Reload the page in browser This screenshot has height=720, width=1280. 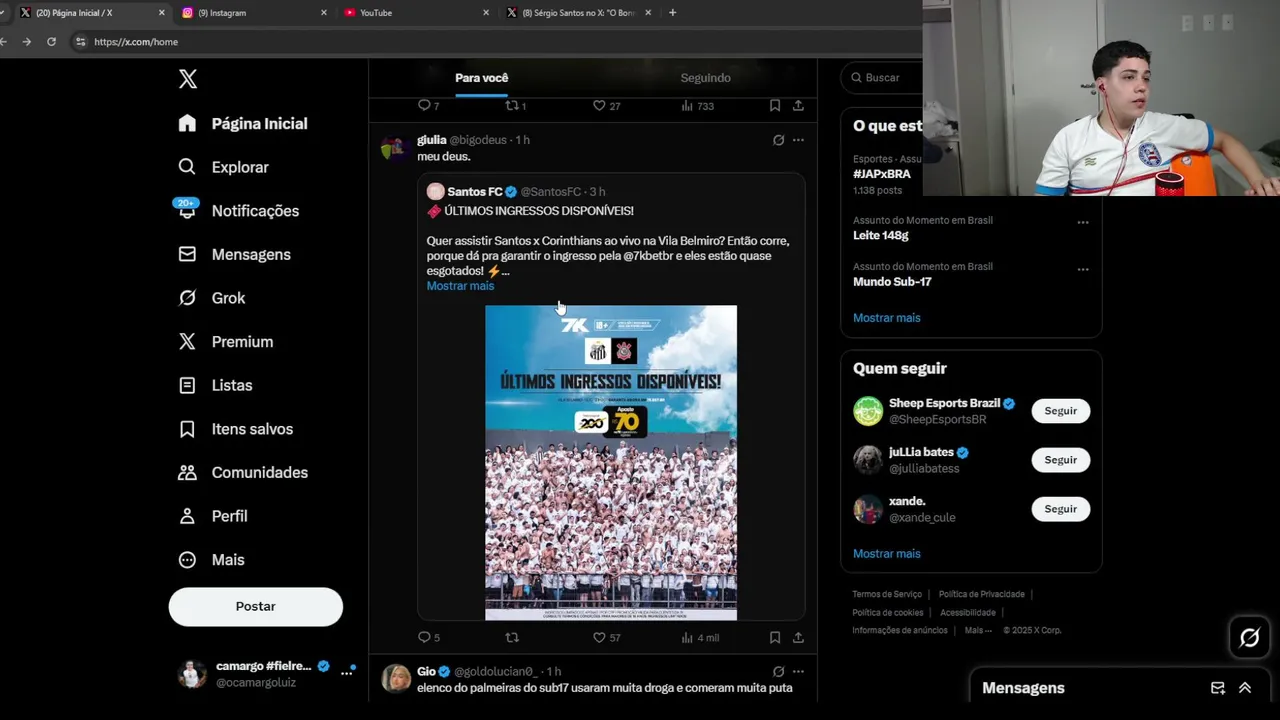(51, 42)
